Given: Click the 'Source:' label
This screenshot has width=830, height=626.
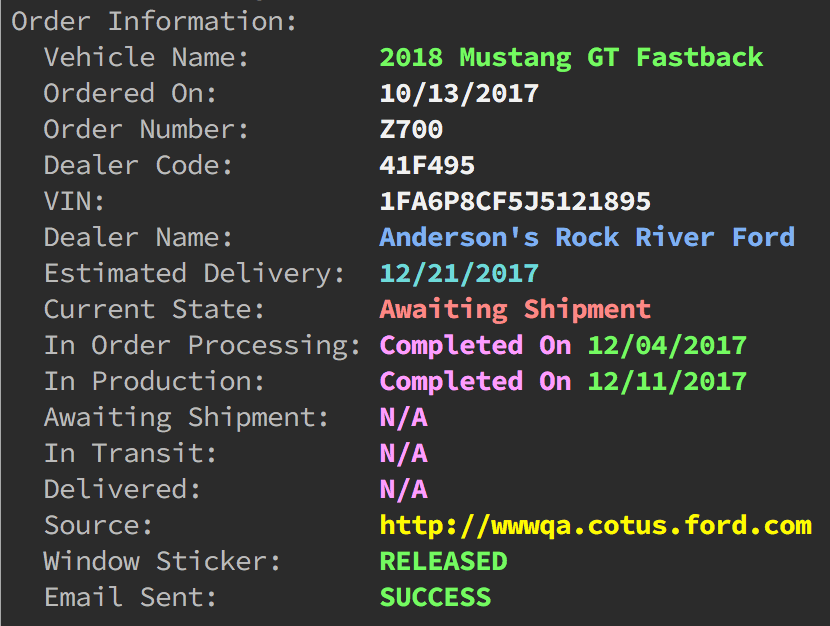Looking at the screenshot, I should pyautogui.click(x=98, y=525).
